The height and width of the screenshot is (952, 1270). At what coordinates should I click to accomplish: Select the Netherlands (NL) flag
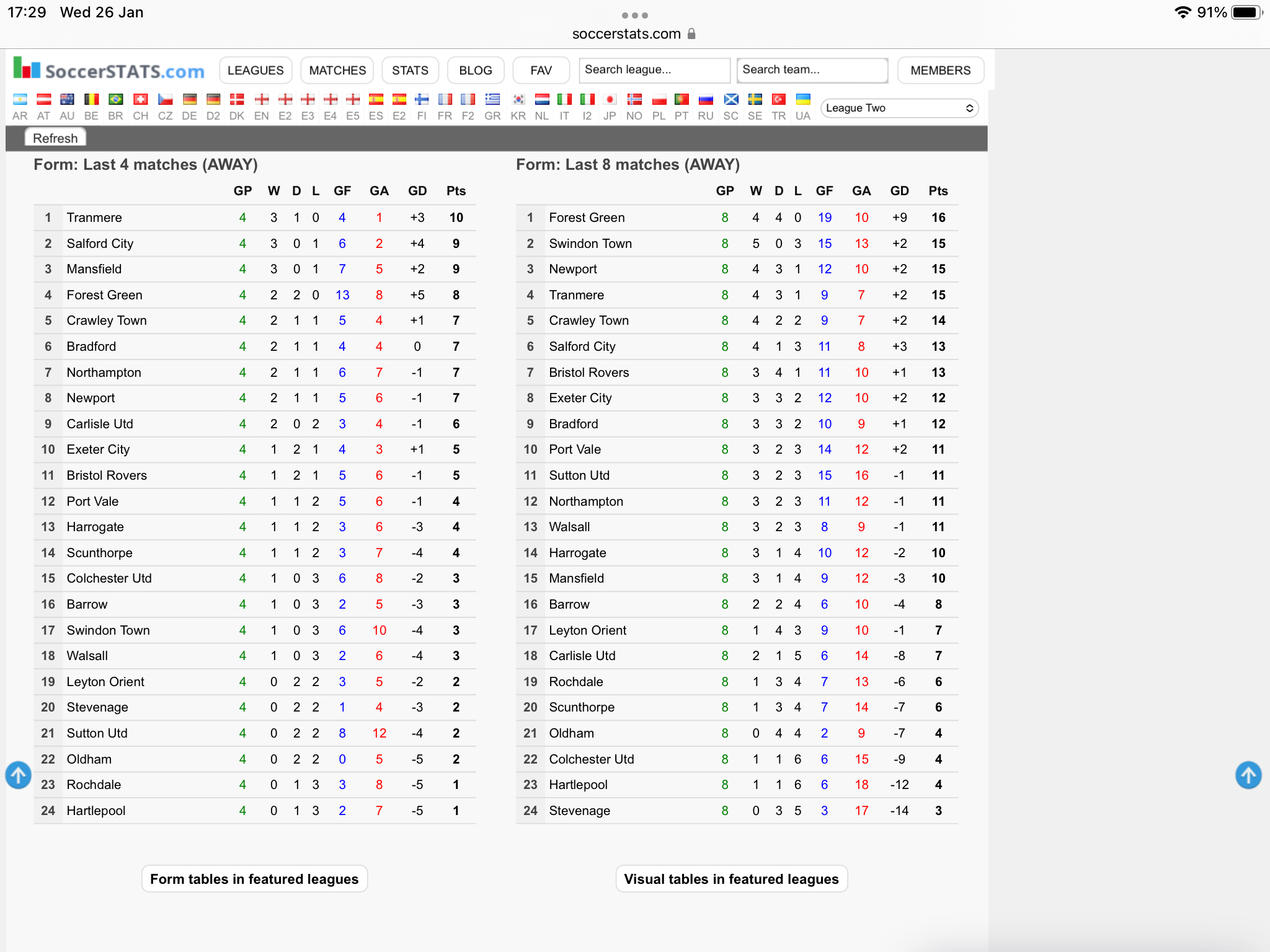[x=542, y=99]
